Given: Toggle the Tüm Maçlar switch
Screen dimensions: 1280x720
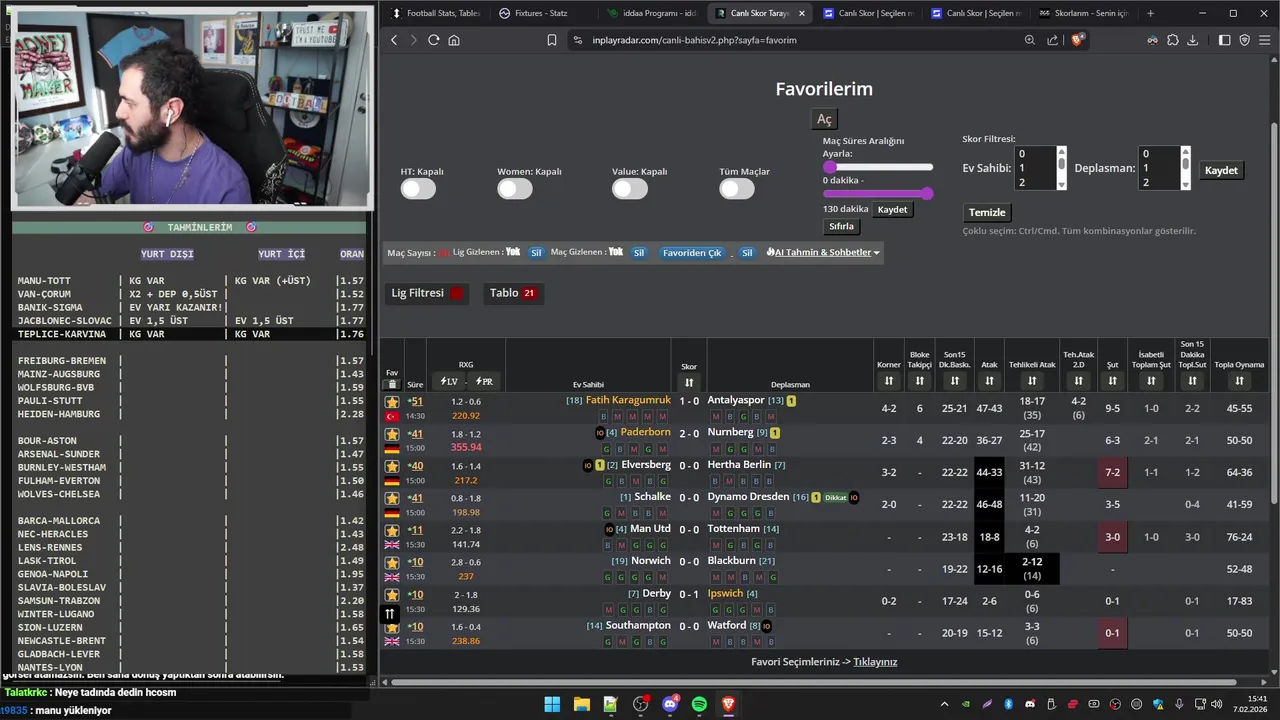Looking at the screenshot, I should click(737, 189).
